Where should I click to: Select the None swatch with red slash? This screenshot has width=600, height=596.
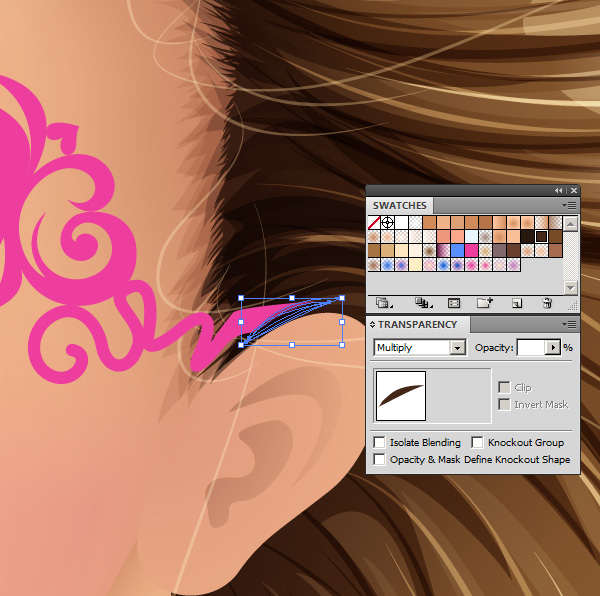click(374, 223)
